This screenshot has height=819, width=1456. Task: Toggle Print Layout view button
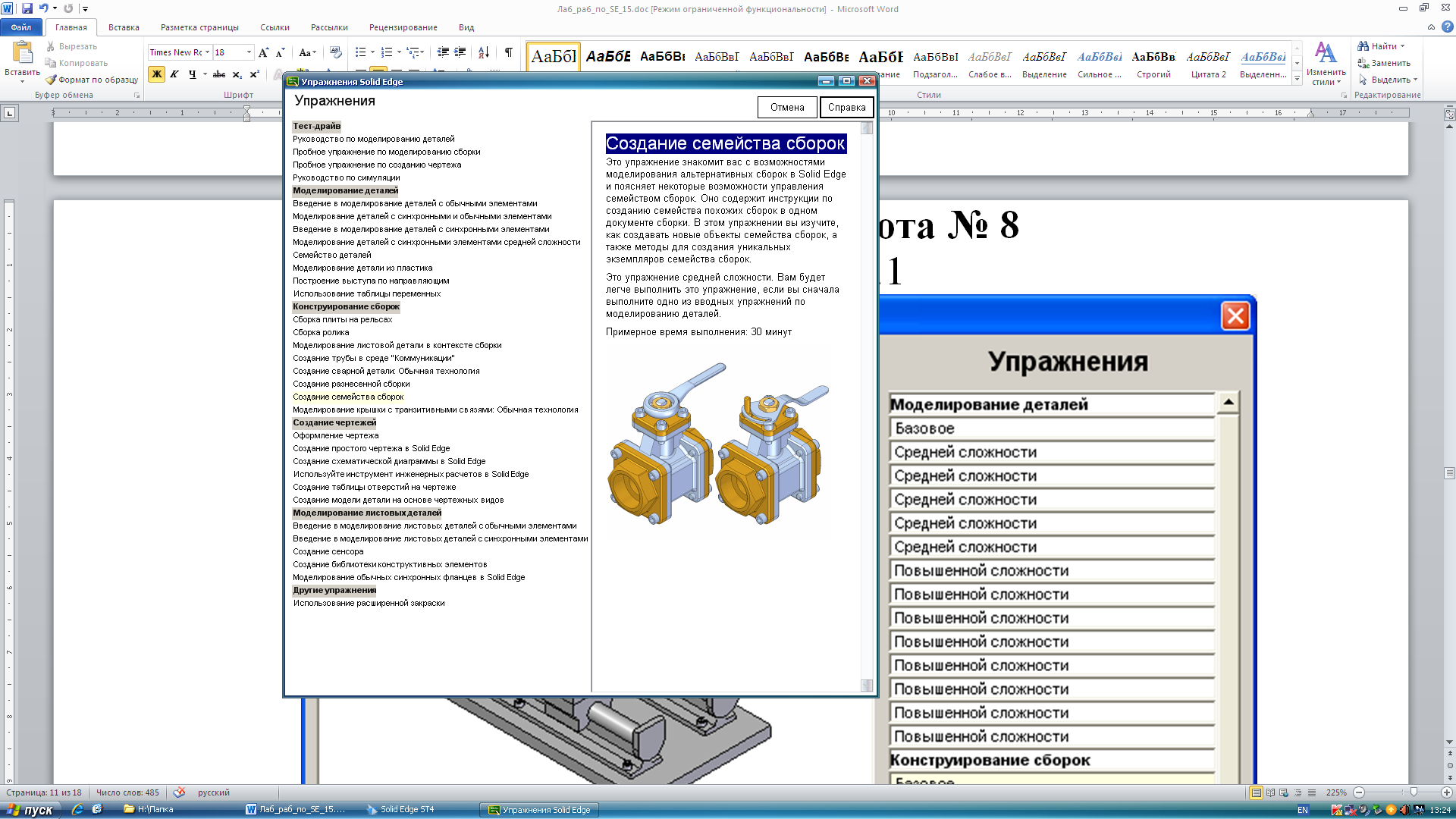tap(1257, 792)
